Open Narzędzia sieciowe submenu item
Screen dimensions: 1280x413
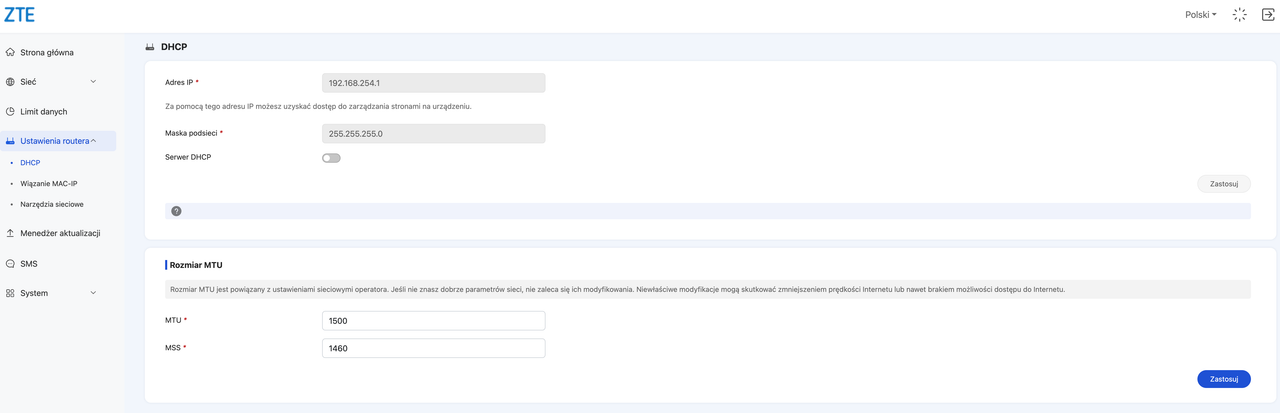[x=52, y=204]
